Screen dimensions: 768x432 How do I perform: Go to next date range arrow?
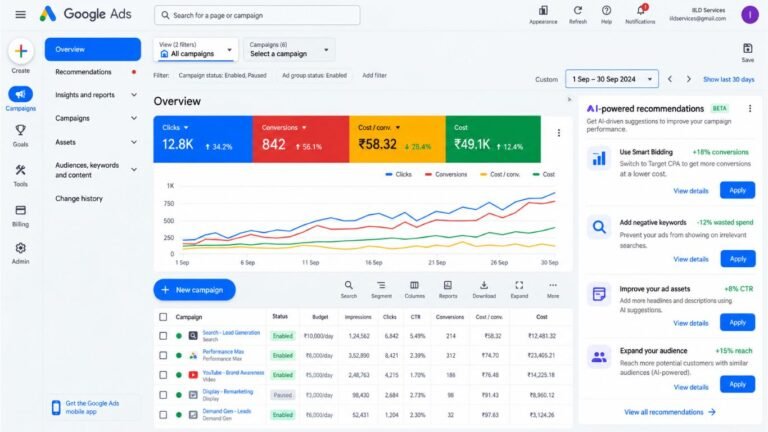[688, 79]
